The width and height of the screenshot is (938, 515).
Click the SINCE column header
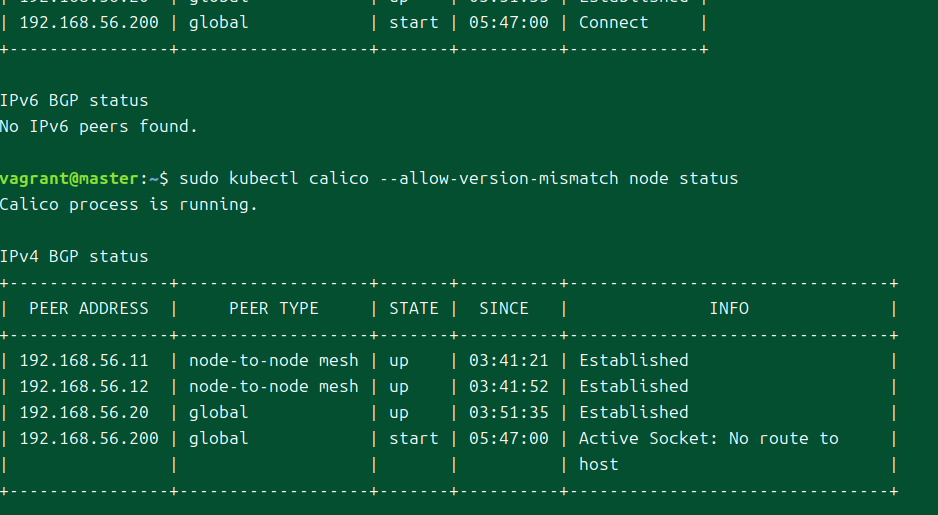point(504,309)
